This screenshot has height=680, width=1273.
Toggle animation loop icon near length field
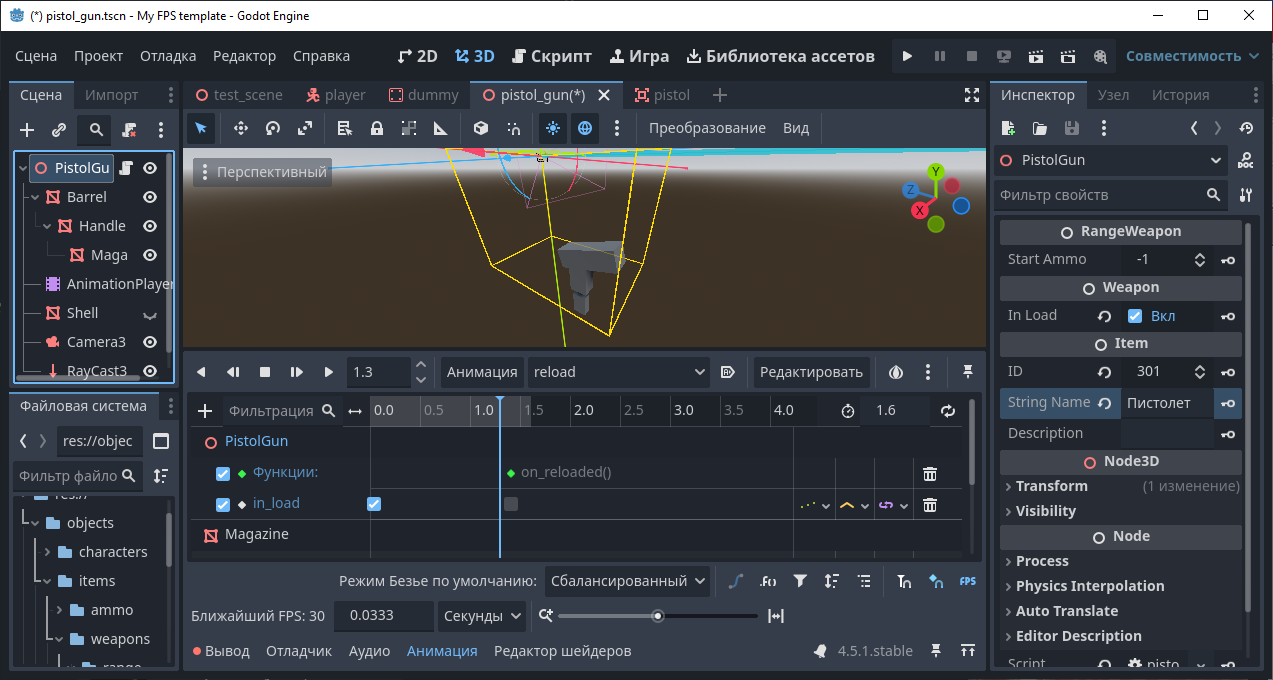coord(948,411)
